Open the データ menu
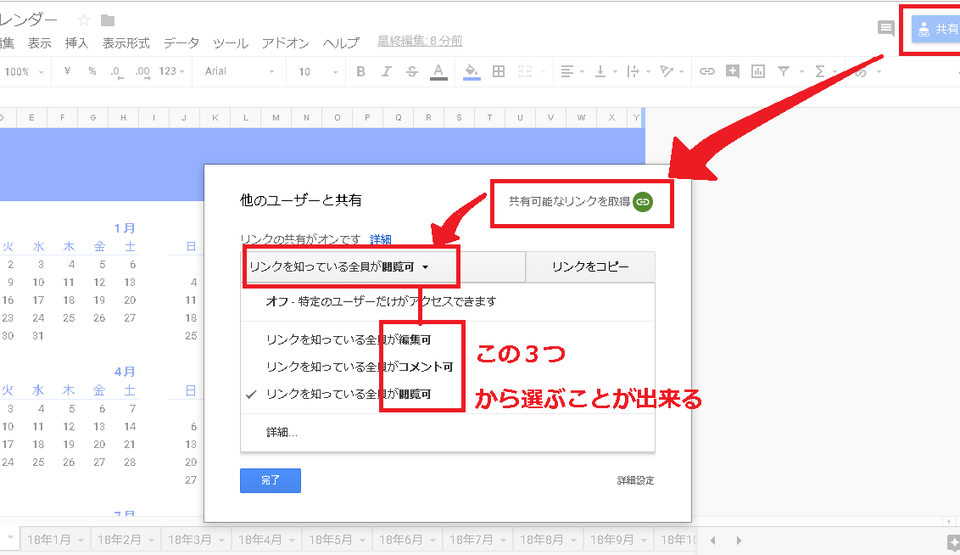 [181, 43]
